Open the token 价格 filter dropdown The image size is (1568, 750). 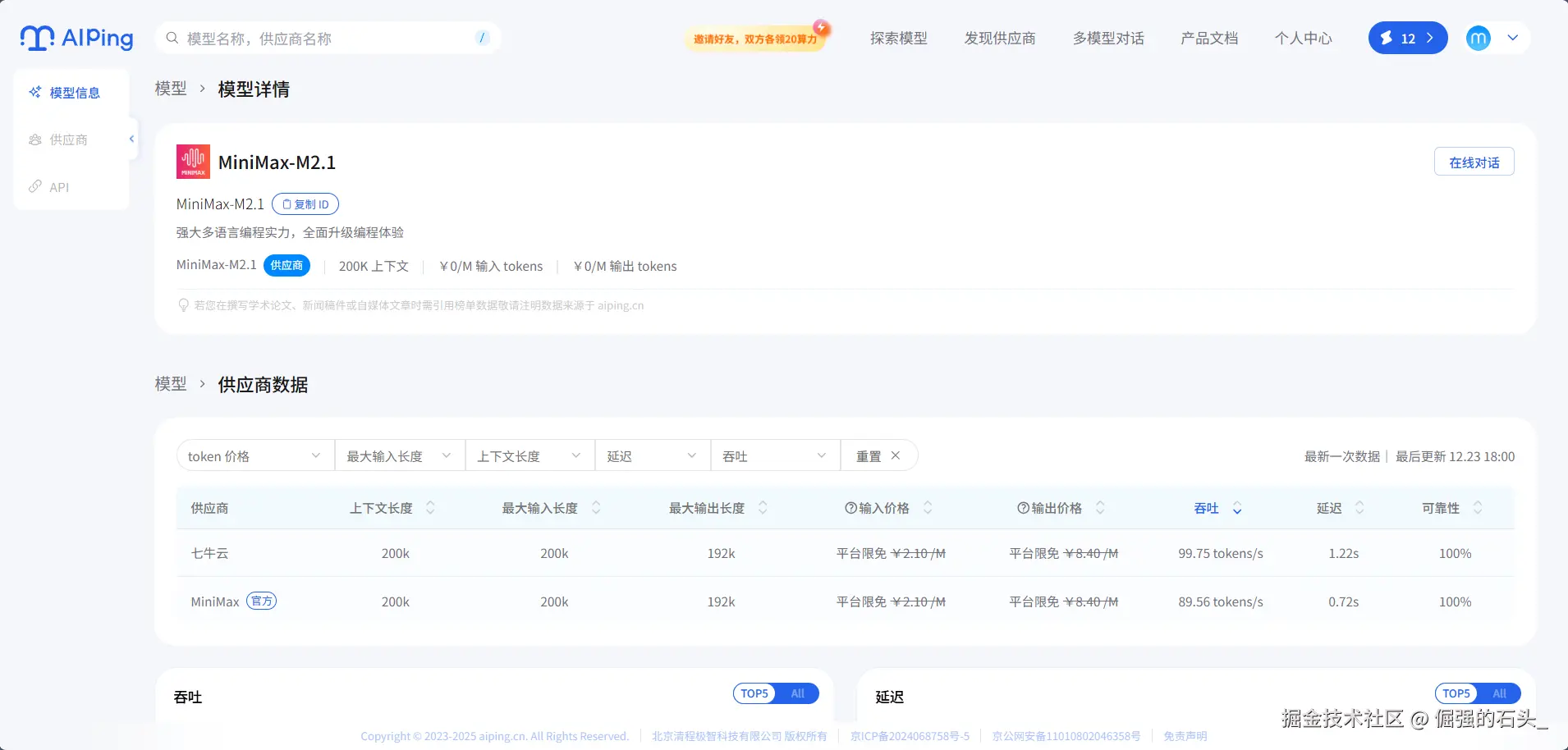[255, 455]
